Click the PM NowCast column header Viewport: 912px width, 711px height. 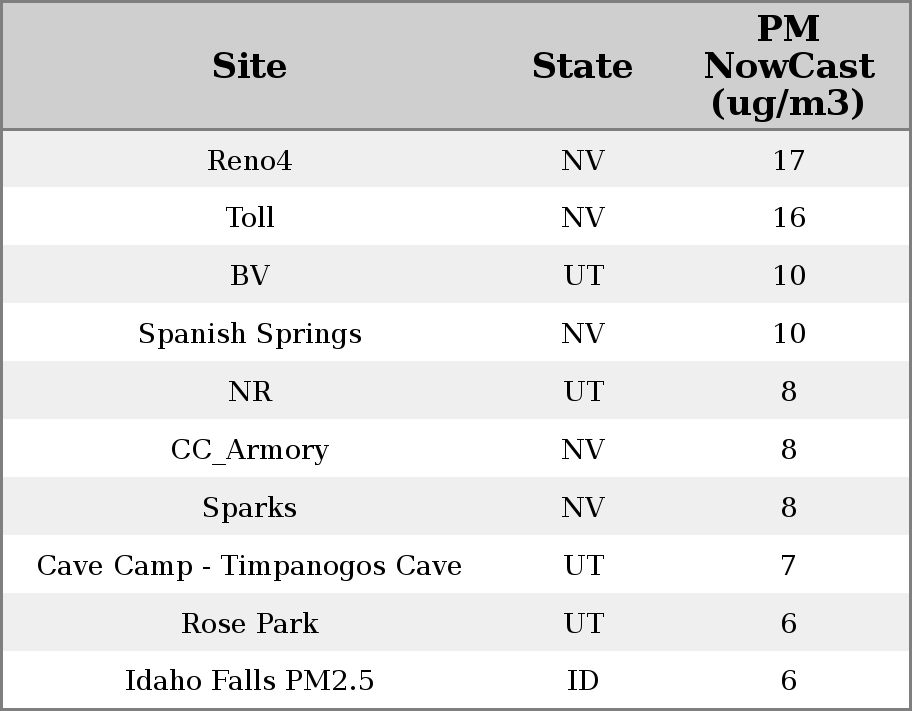(x=788, y=66)
